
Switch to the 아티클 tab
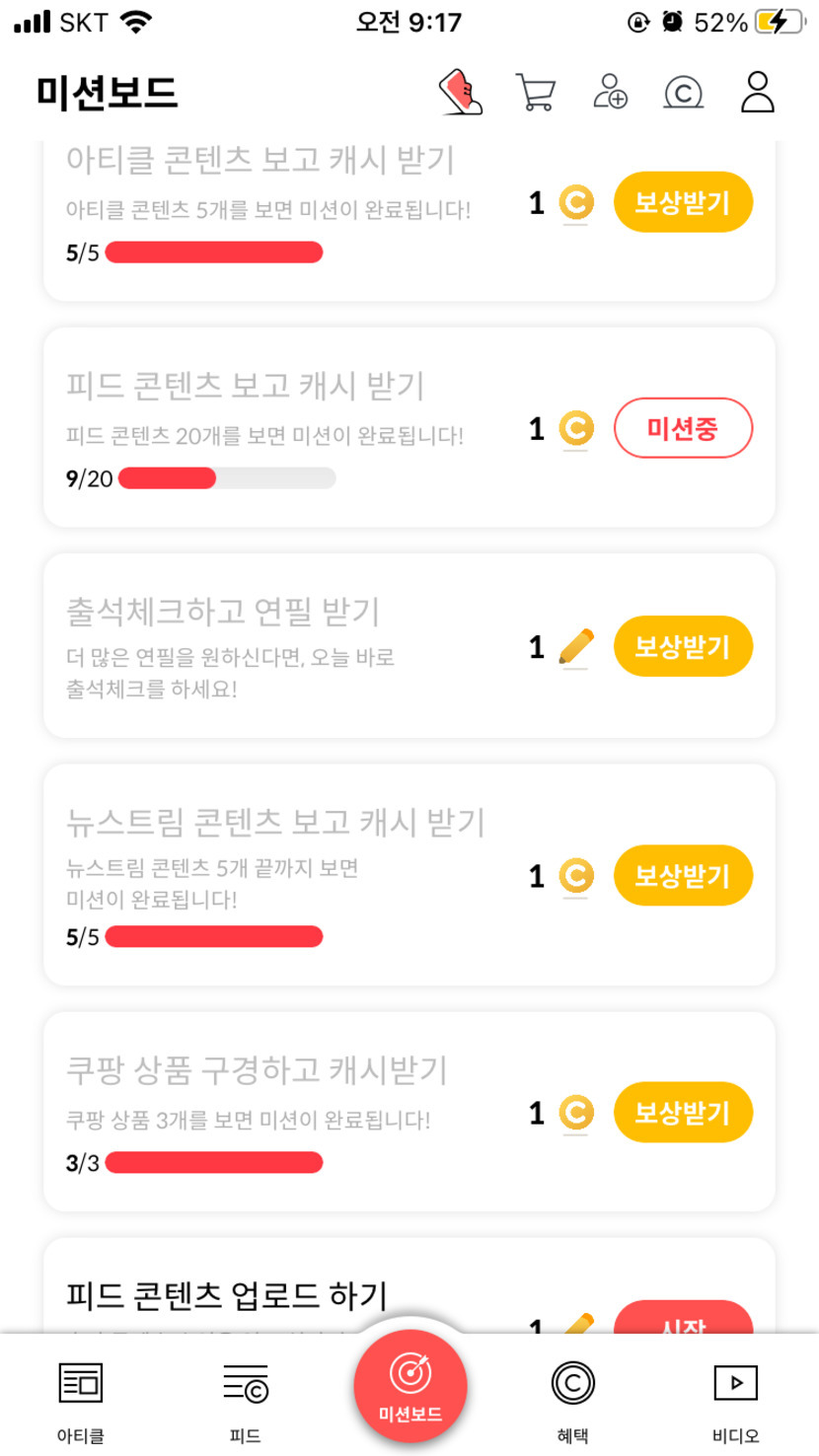(81, 1399)
